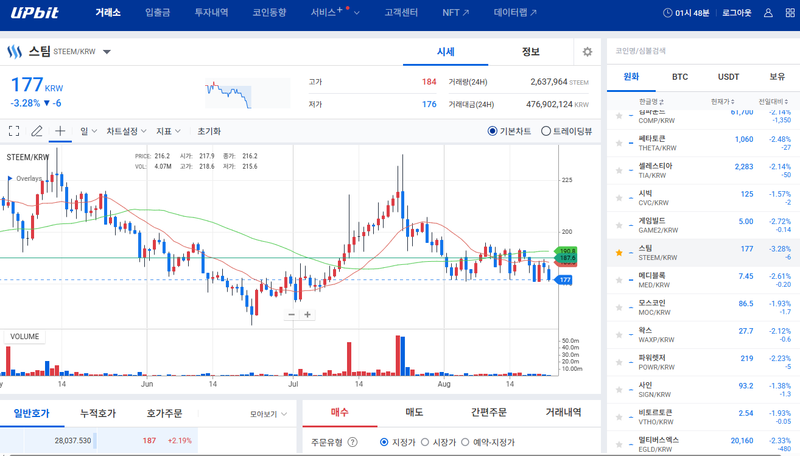Select the 187 price order book row

click(99, 440)
